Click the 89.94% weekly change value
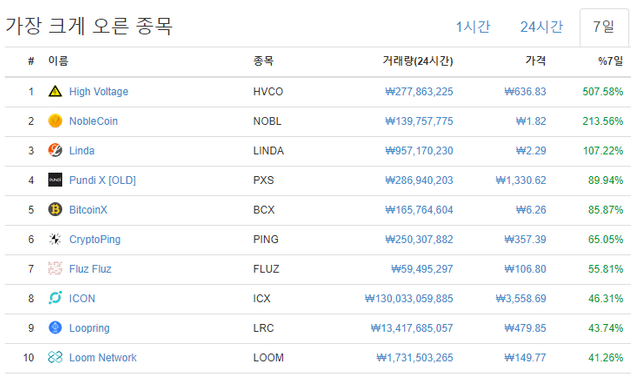The image size is (640, 377). tap(605, 180)
